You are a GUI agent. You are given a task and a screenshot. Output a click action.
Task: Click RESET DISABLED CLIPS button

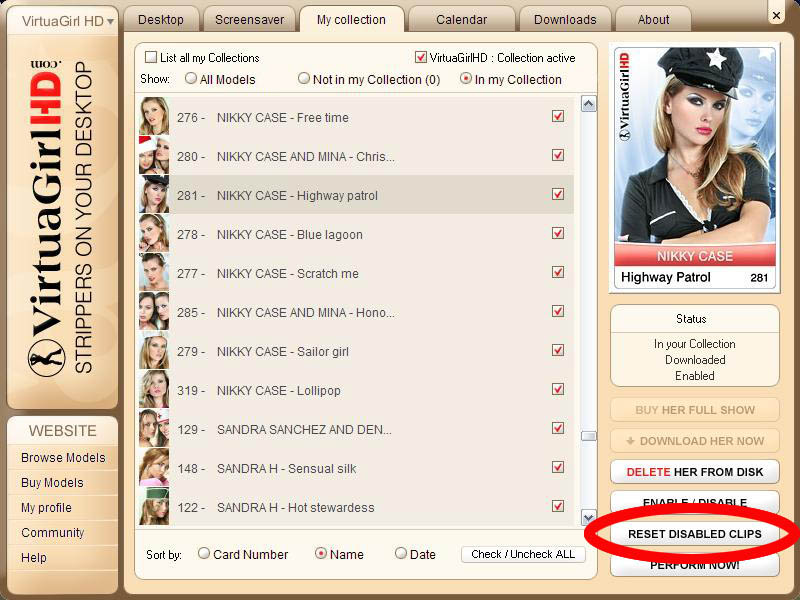[694, 534]
